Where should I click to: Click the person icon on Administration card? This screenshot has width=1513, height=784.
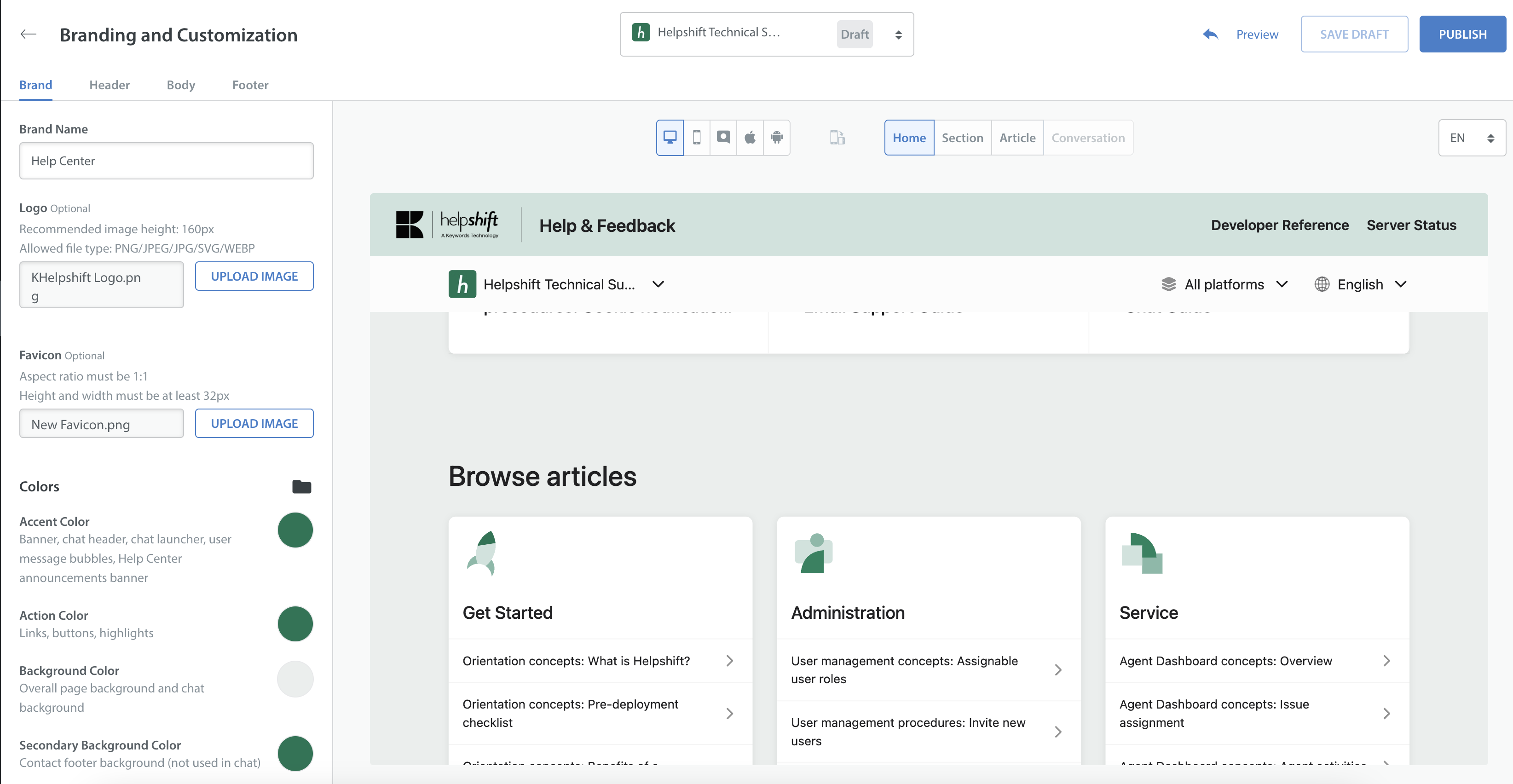pyautogui.click(x=814, y=553)
